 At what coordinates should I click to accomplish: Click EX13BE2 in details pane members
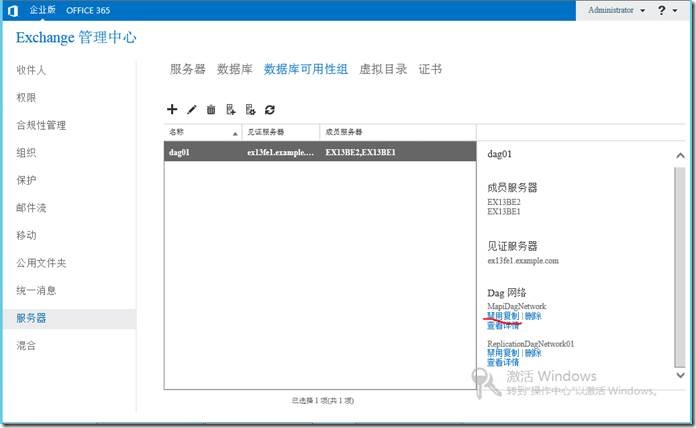pyautogui.click(x=504, y=202)
